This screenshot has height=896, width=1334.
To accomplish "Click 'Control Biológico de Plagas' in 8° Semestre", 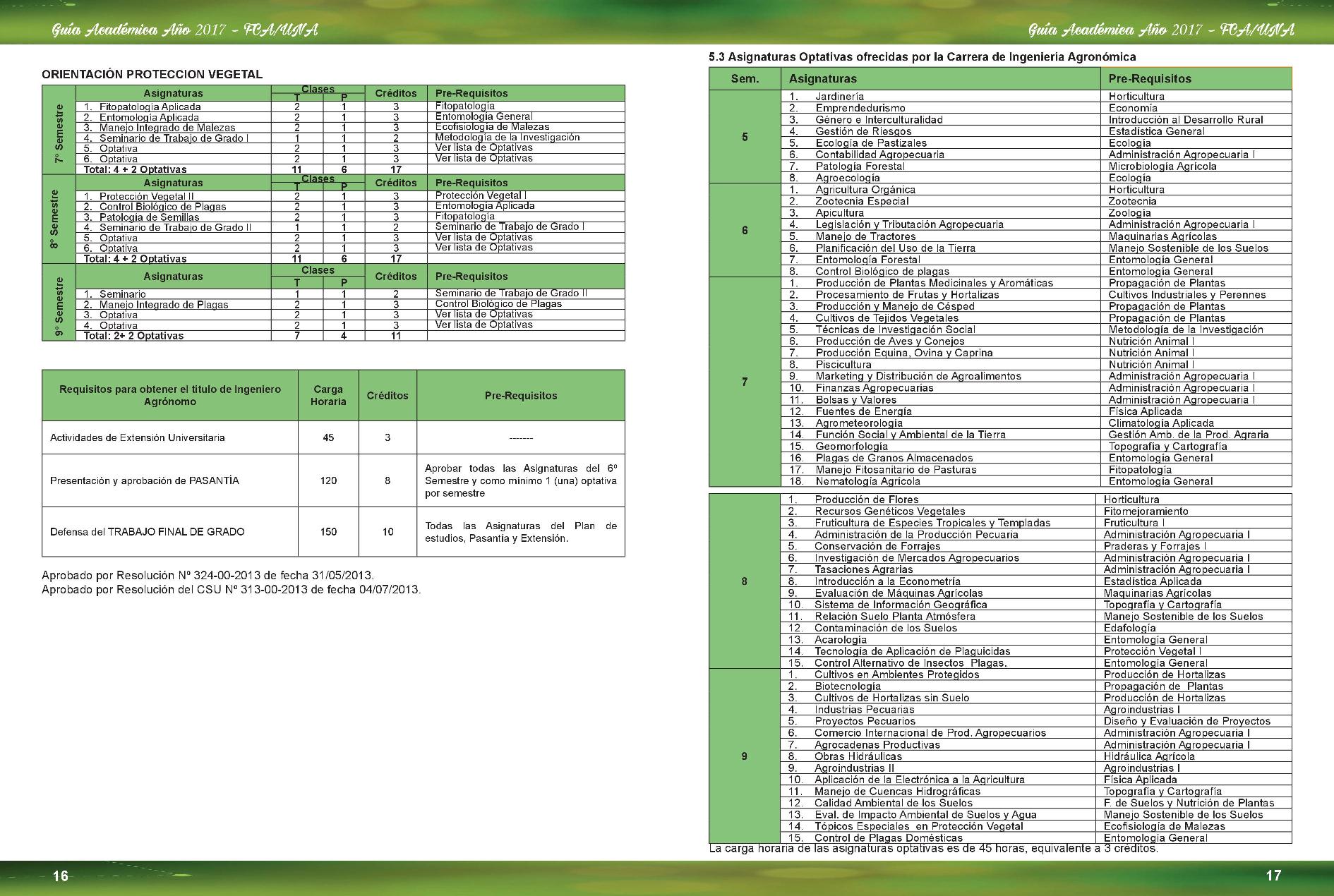I will [162, 207].
